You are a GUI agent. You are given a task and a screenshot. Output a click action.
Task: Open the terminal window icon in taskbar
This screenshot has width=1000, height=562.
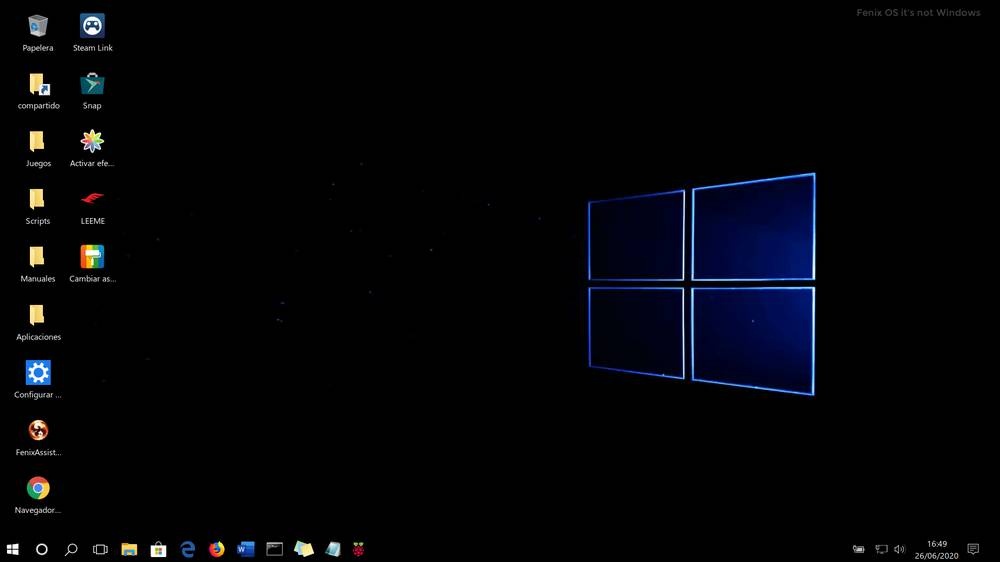(275, 549)
